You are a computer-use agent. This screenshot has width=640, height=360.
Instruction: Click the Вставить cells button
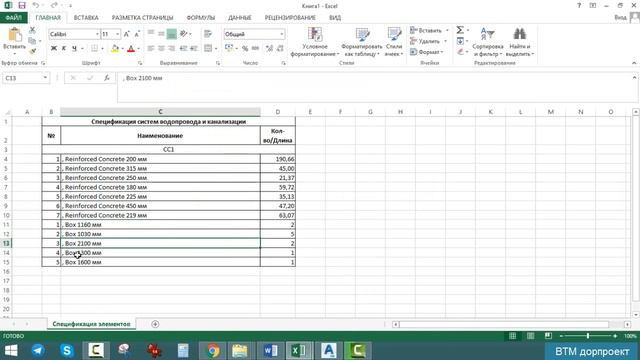(x=426, y=30)
